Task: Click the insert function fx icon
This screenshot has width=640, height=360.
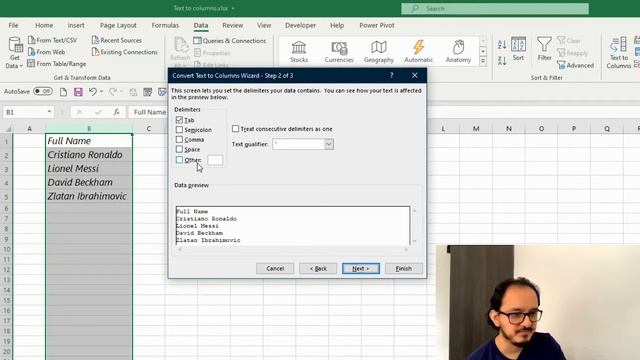Action: tap(116, 112)
